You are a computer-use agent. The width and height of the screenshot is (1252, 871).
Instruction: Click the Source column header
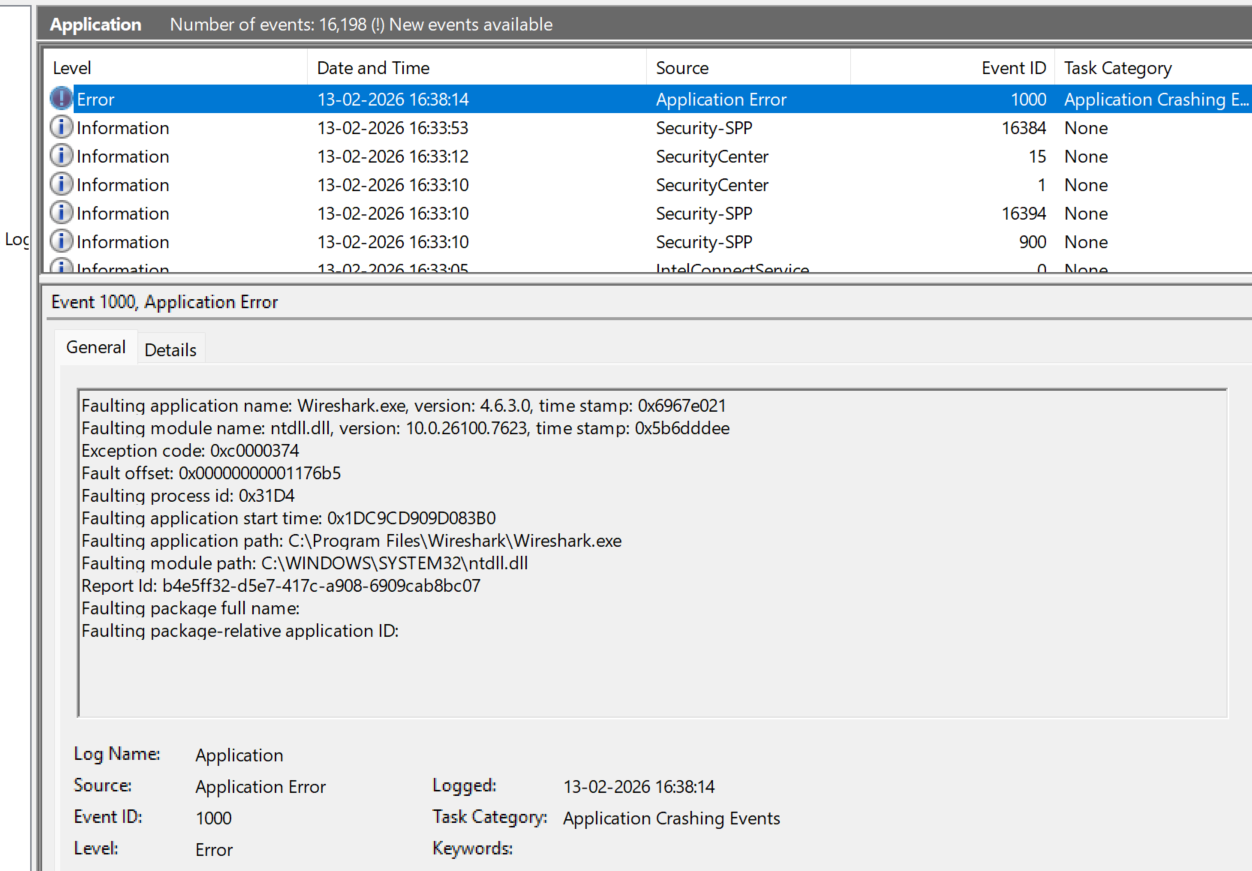pos(682,68)
